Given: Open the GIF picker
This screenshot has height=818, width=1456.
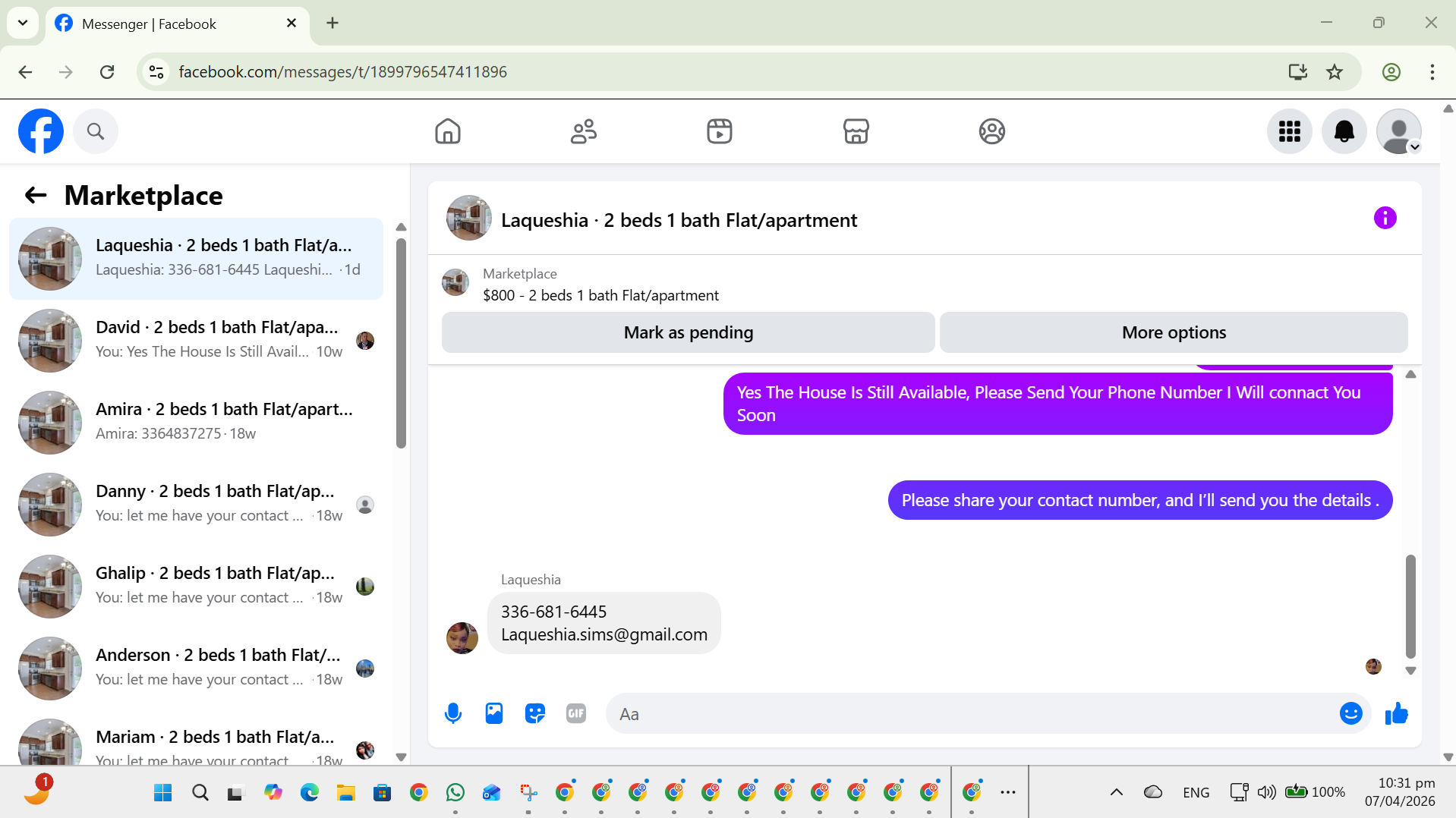Looking at the screenshot, I should 576,713.
